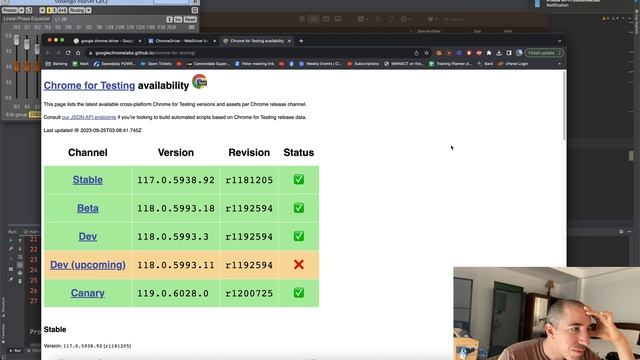The height and width of the screenshot is (360, 640).
Task: Jump to the Canary channel link
Action: click(x=88, y=293)
